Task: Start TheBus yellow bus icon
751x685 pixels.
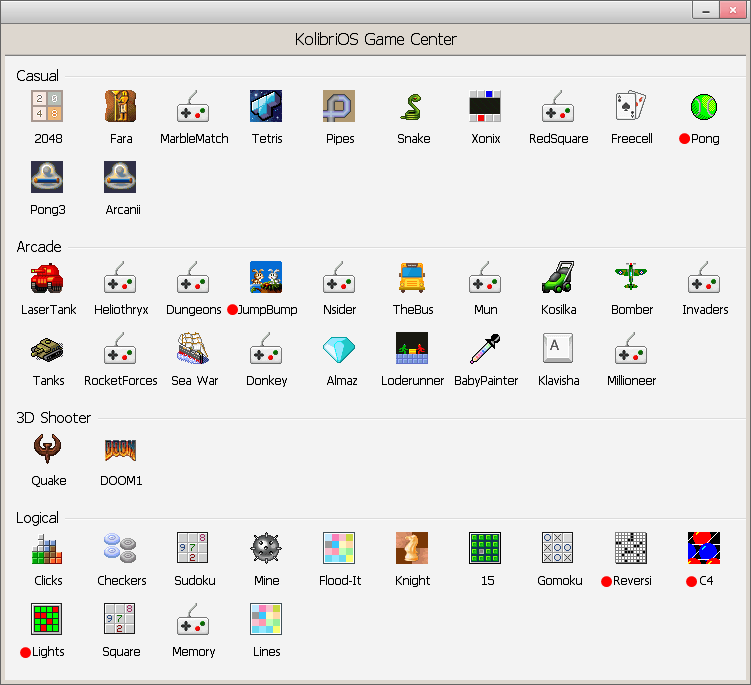Action: (412, 277)
